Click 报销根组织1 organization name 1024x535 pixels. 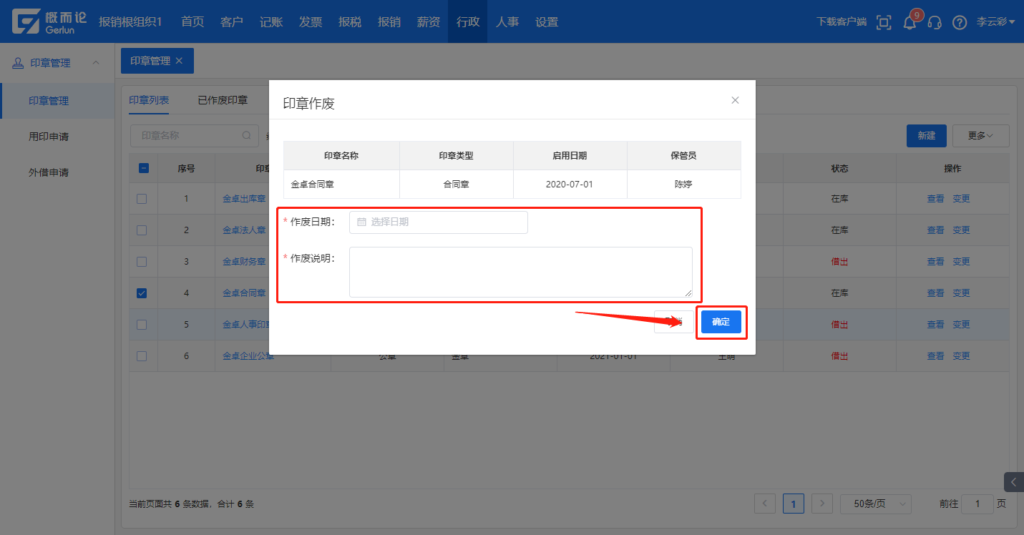[130, 22]
